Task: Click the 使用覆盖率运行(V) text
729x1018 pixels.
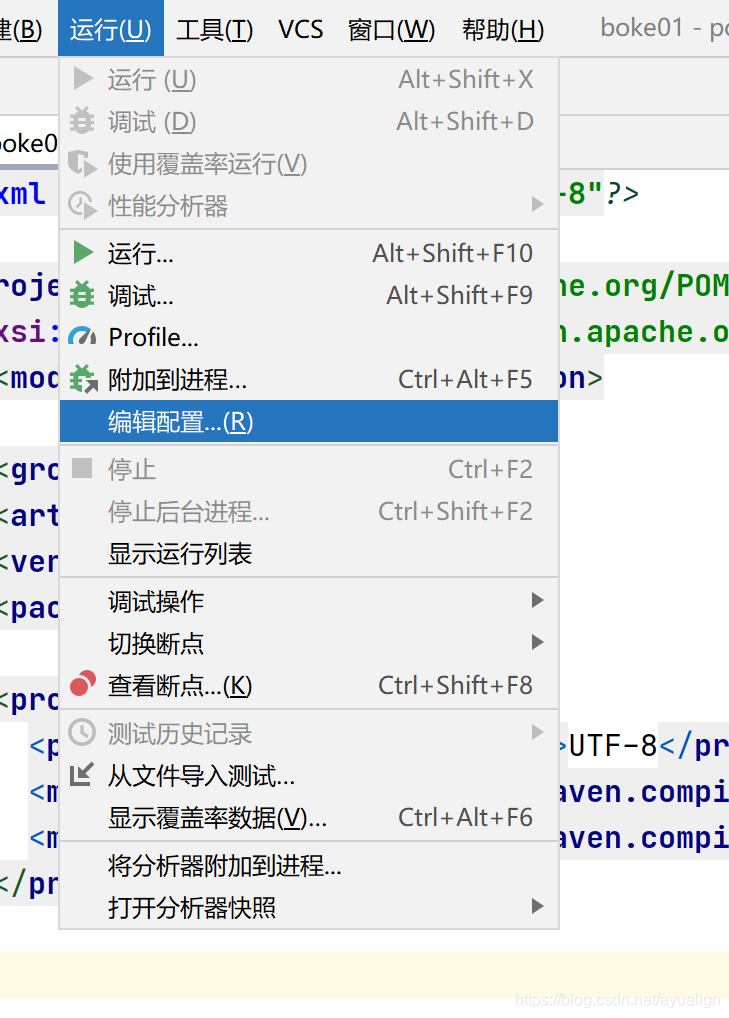Action: click(x=208, y=164)
